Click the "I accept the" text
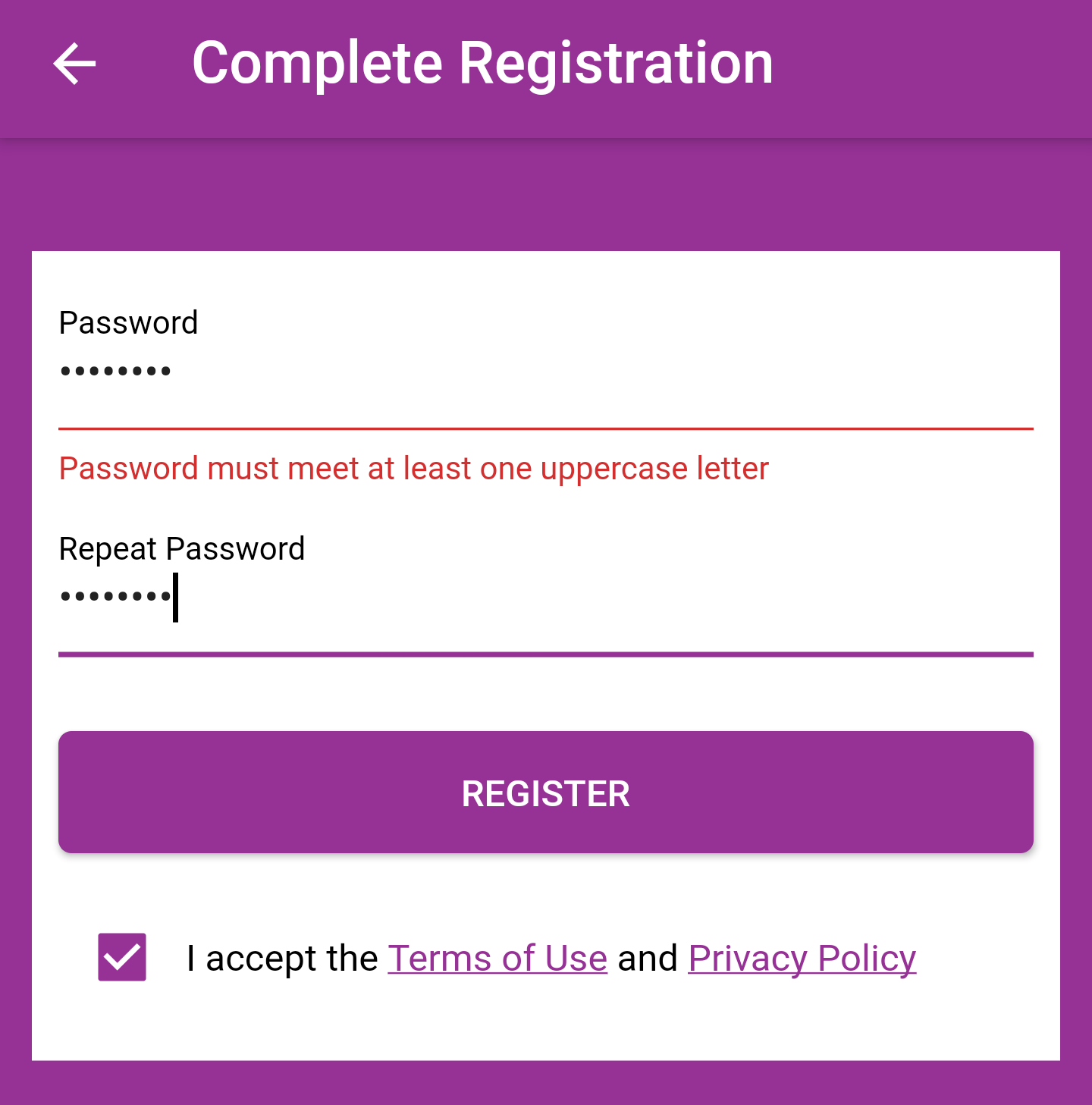 [x=282, y=959]
